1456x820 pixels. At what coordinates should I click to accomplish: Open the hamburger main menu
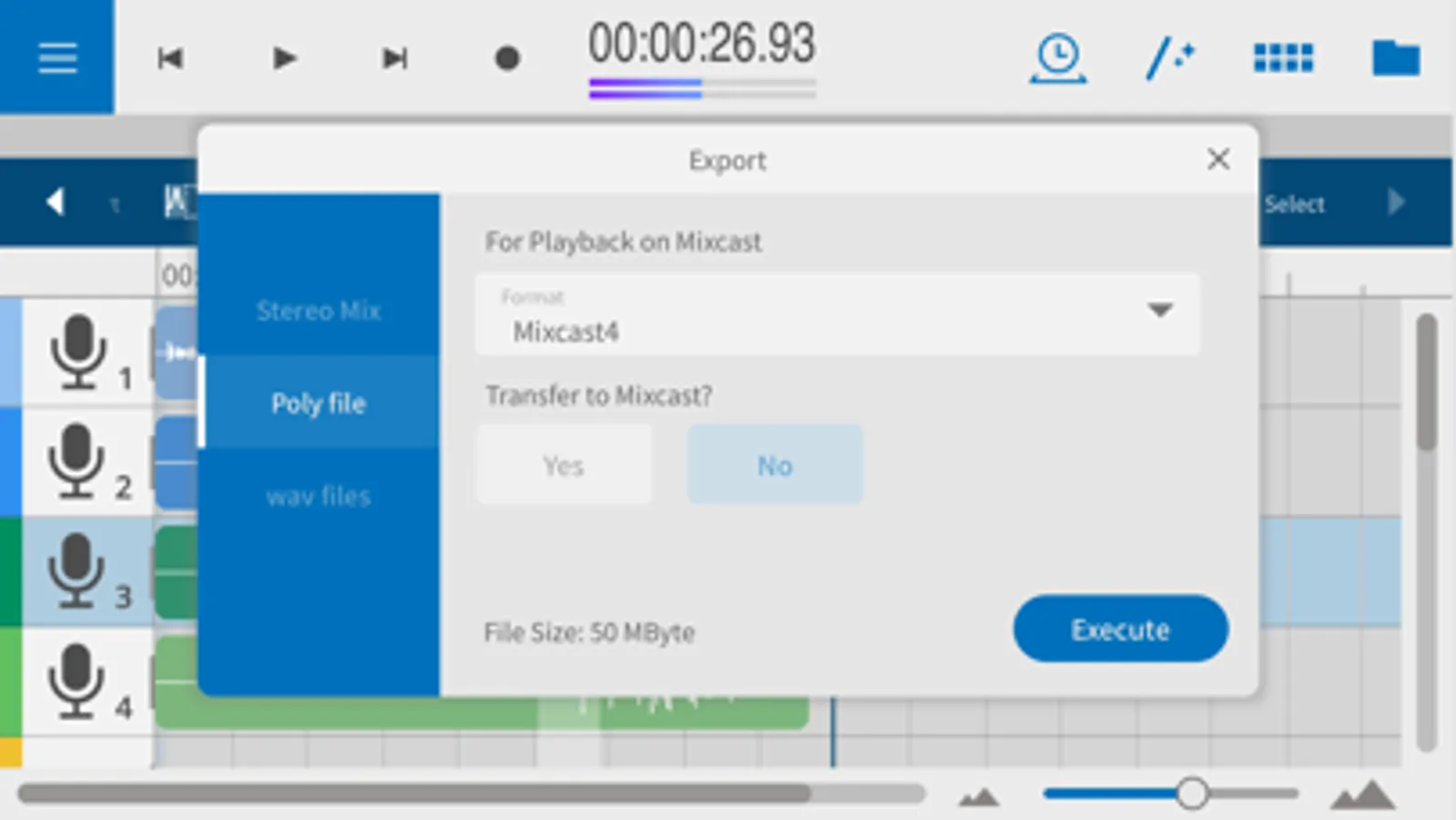click(56, 57)
